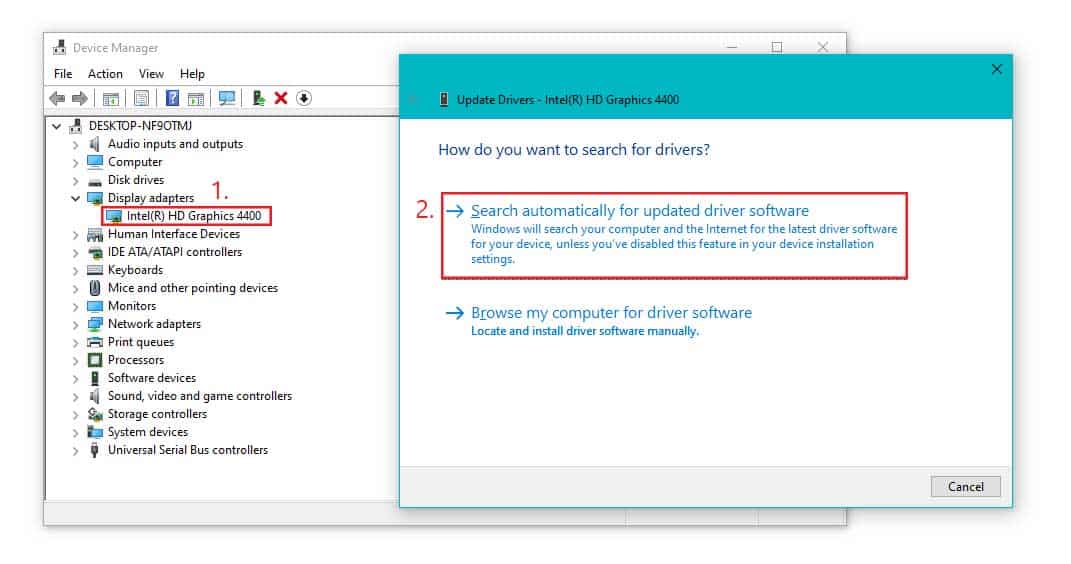This screenshot has width=1071, height=564.
Task: Expand Audio inputs and outputs node
Action: pyautogui.click(x=76, y=145)
